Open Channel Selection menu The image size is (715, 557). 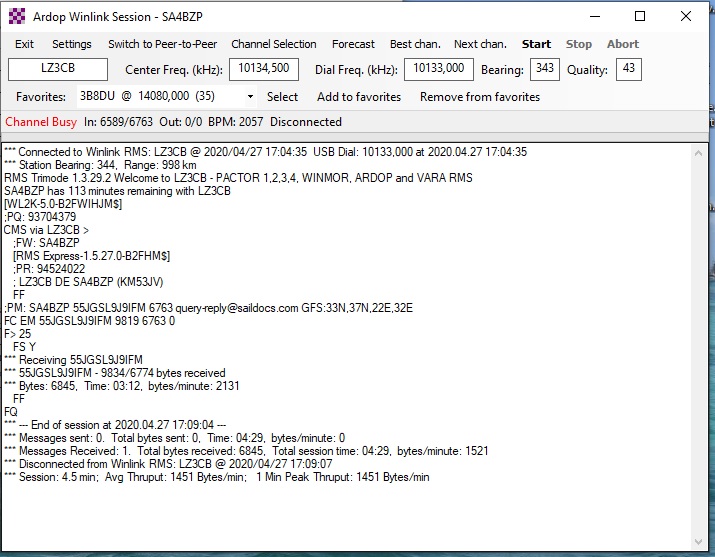[x=274, y=44]
